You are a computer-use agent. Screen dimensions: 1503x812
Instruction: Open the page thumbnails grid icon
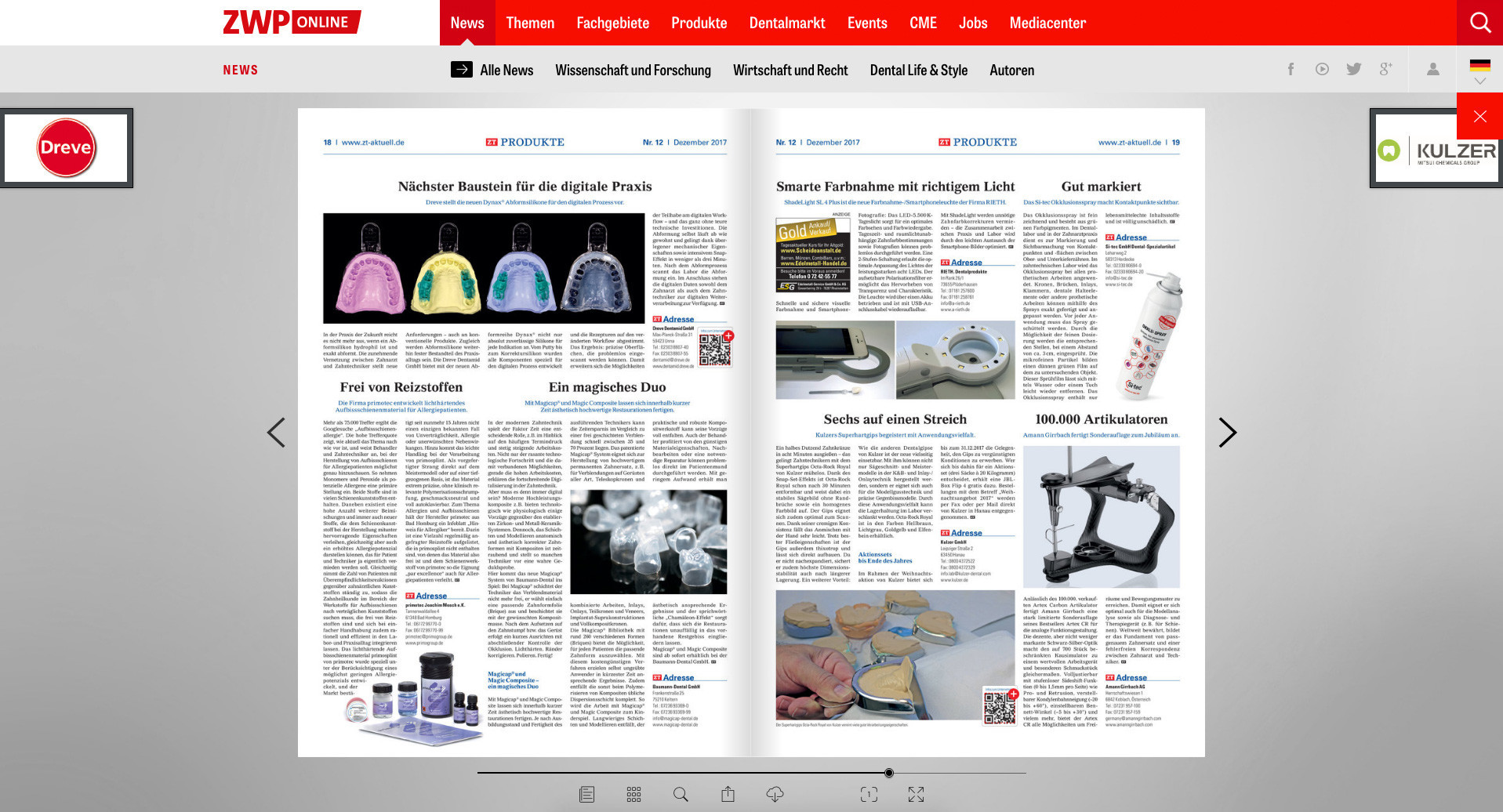[x=634, y=795]
